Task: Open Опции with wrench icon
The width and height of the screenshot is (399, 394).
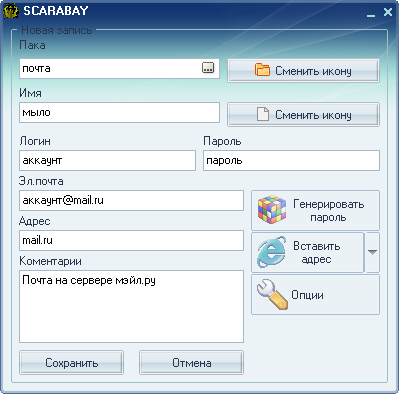Action: [x=315, y=295]
